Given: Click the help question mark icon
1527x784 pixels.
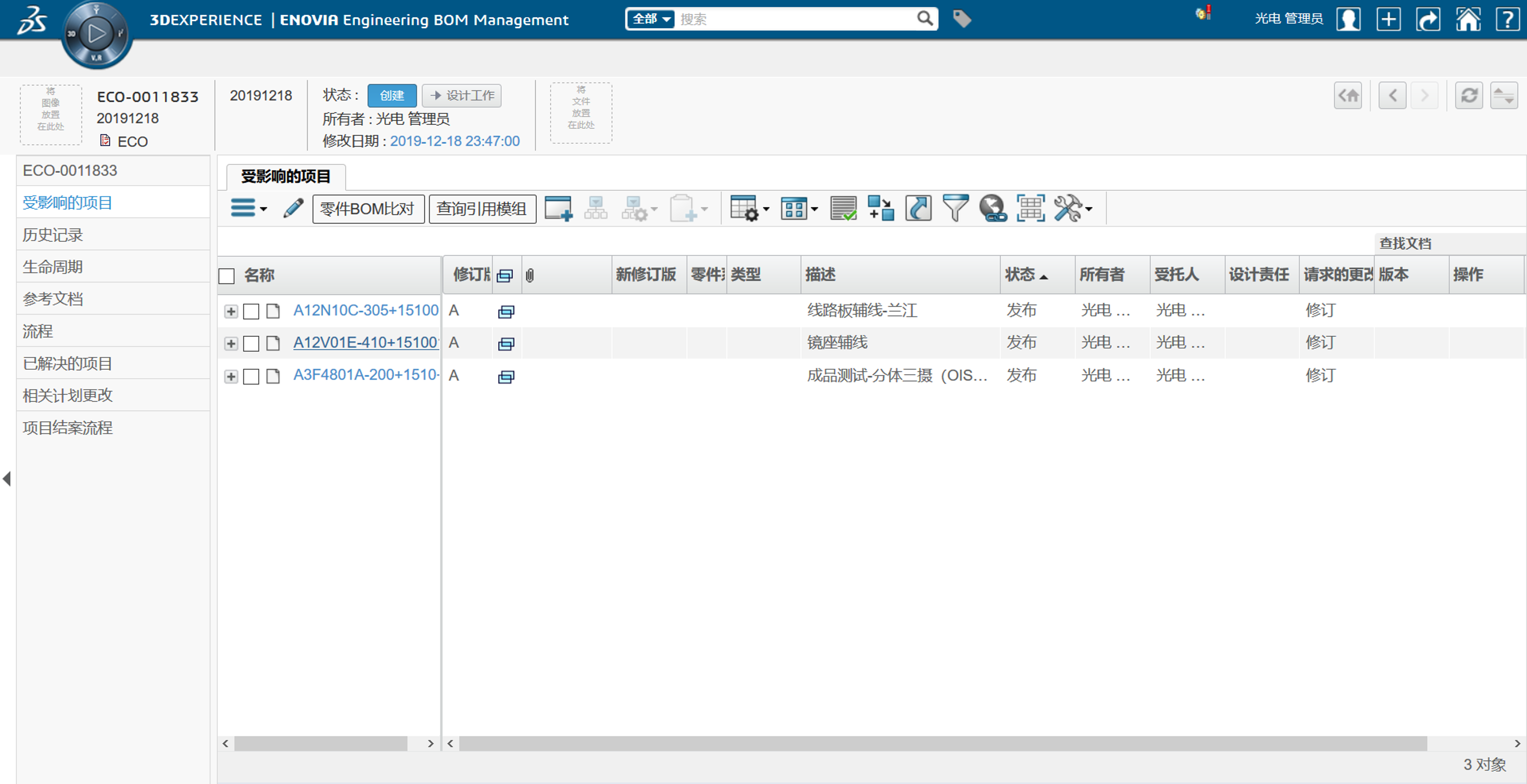Looking at the screenshot, I should coord(1507,19).
